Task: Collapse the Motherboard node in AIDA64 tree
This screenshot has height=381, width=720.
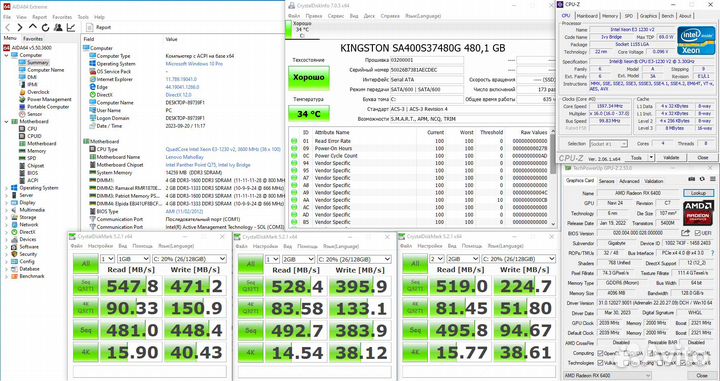Action: click(6, 122)
